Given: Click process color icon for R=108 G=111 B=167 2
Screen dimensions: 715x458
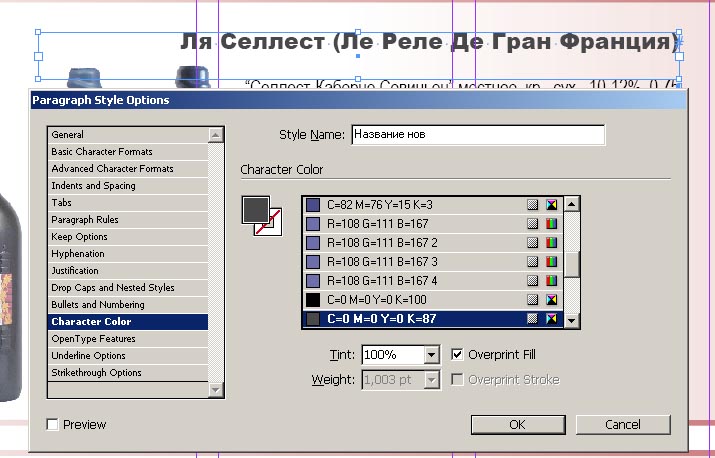Looking at the screenshot, I should click(533, 243).
